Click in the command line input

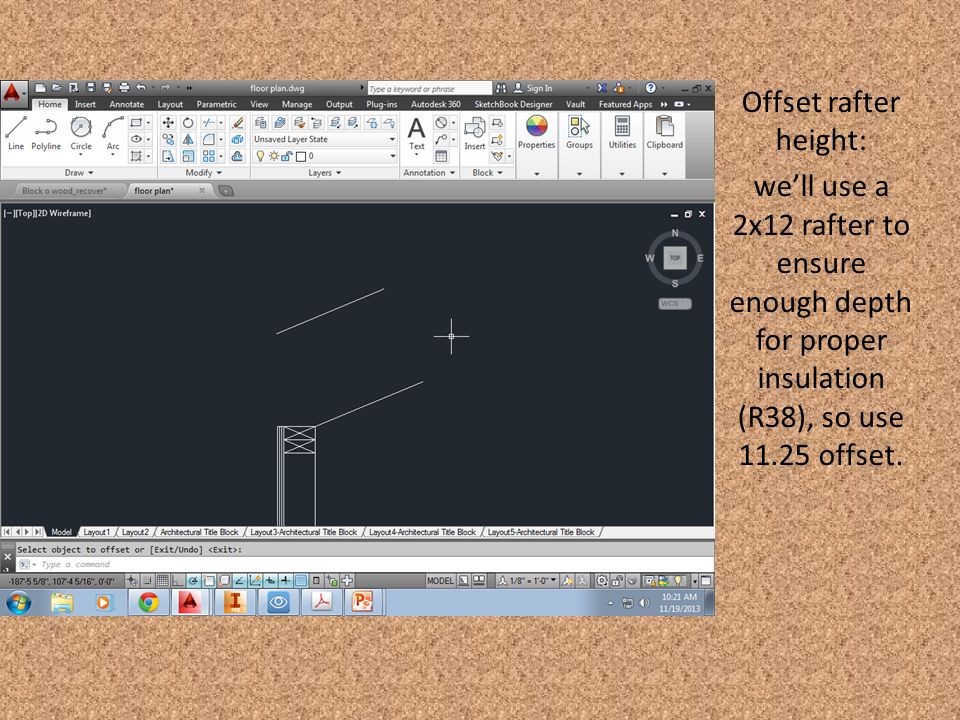point(367,564)
